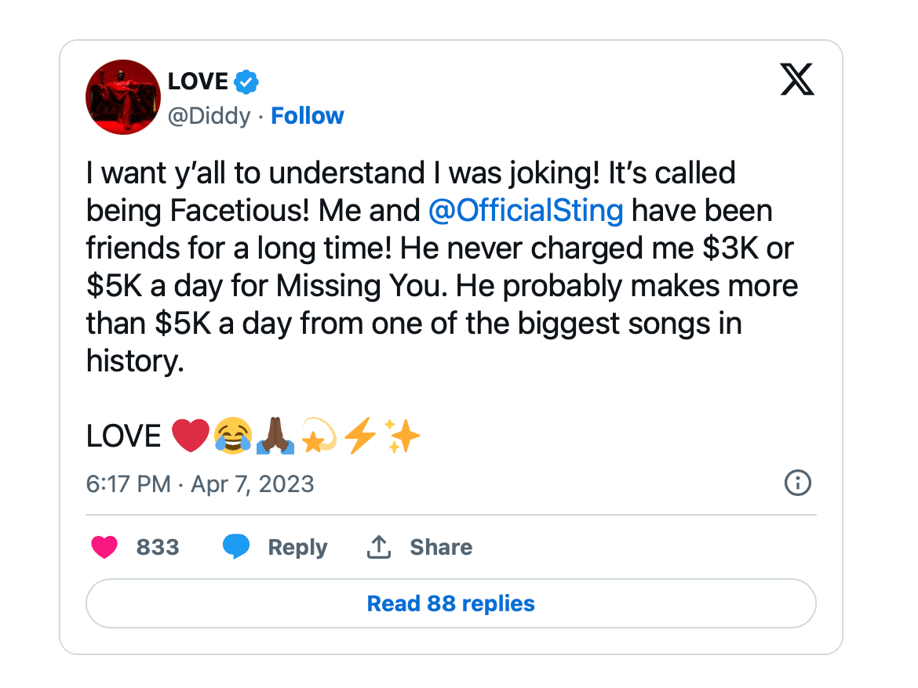Click the LOVE display name

coord(198,81)
